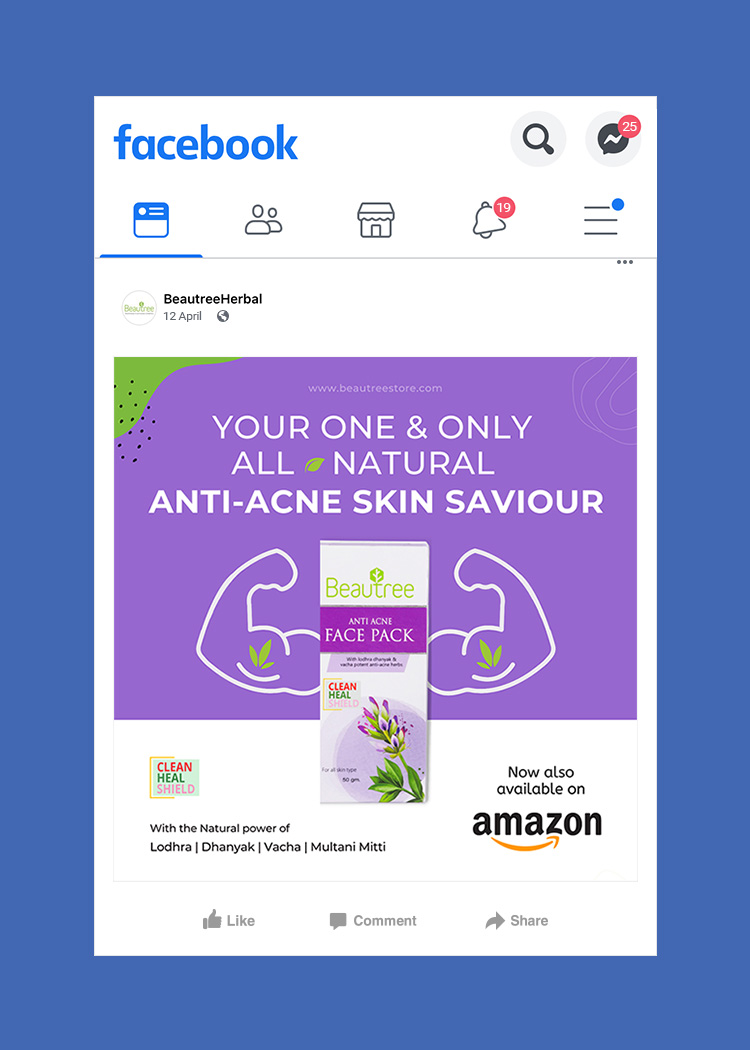Open the Beautree face pack product image
Screen dimensions: 750x1050
(374, 672)
